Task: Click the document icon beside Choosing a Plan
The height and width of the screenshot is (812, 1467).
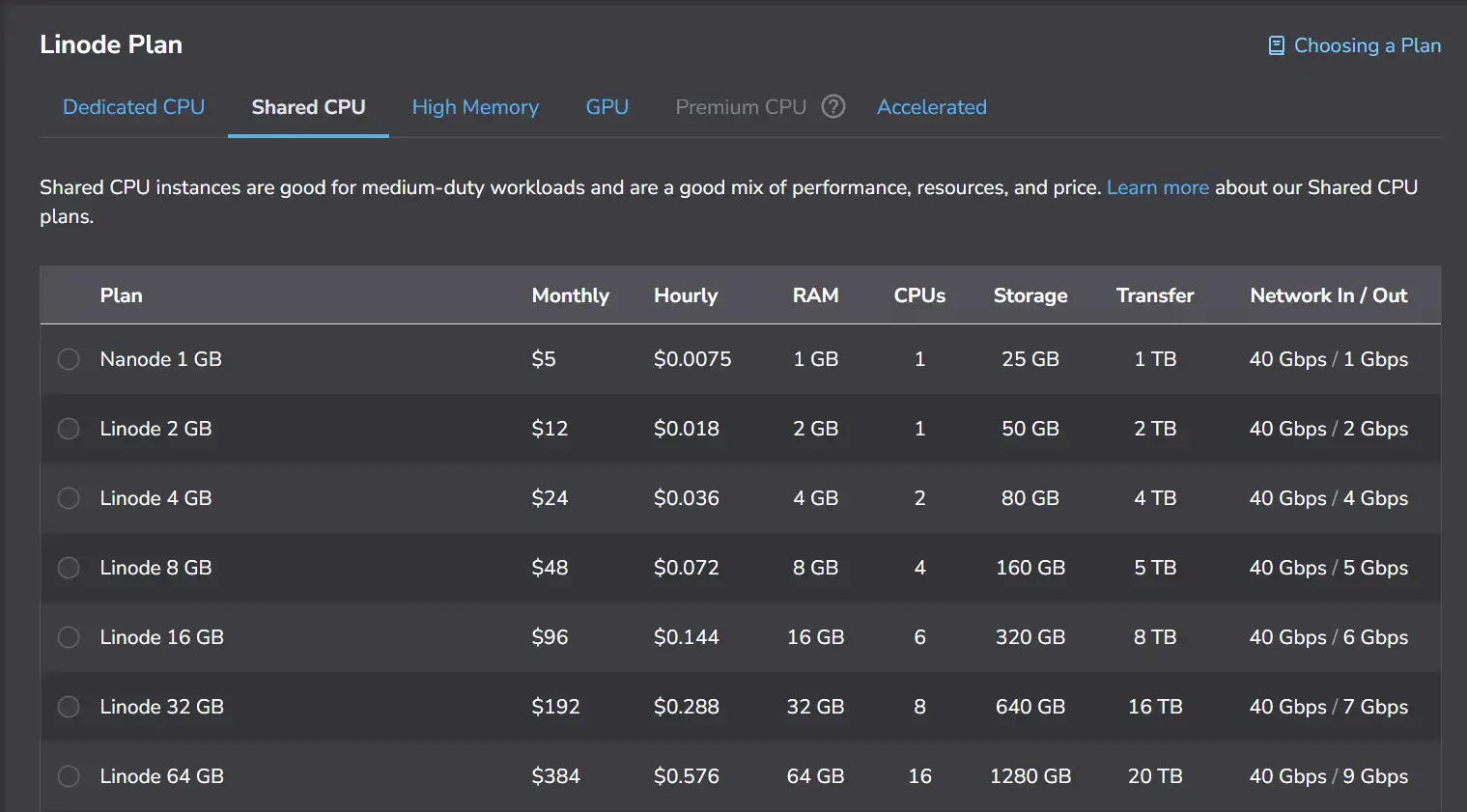Action: [1276, 45]
